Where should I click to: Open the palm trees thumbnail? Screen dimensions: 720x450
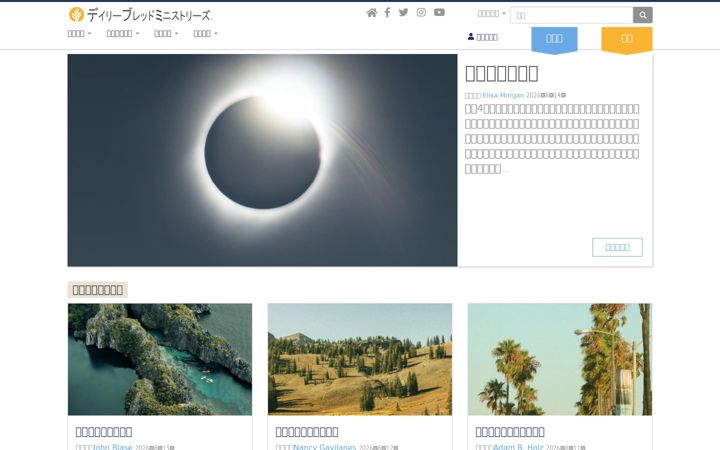point(560,360)
